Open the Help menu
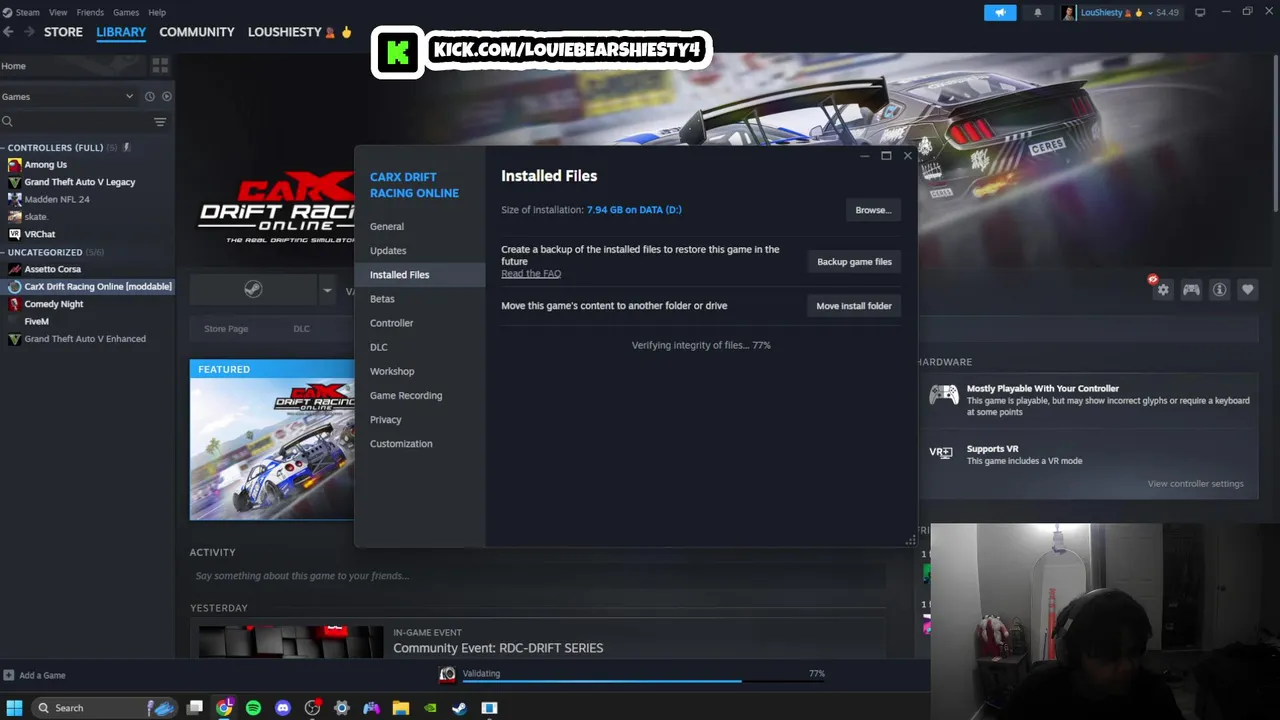The width and height of the screenshot is (1280, 720). tap(157, 12)
